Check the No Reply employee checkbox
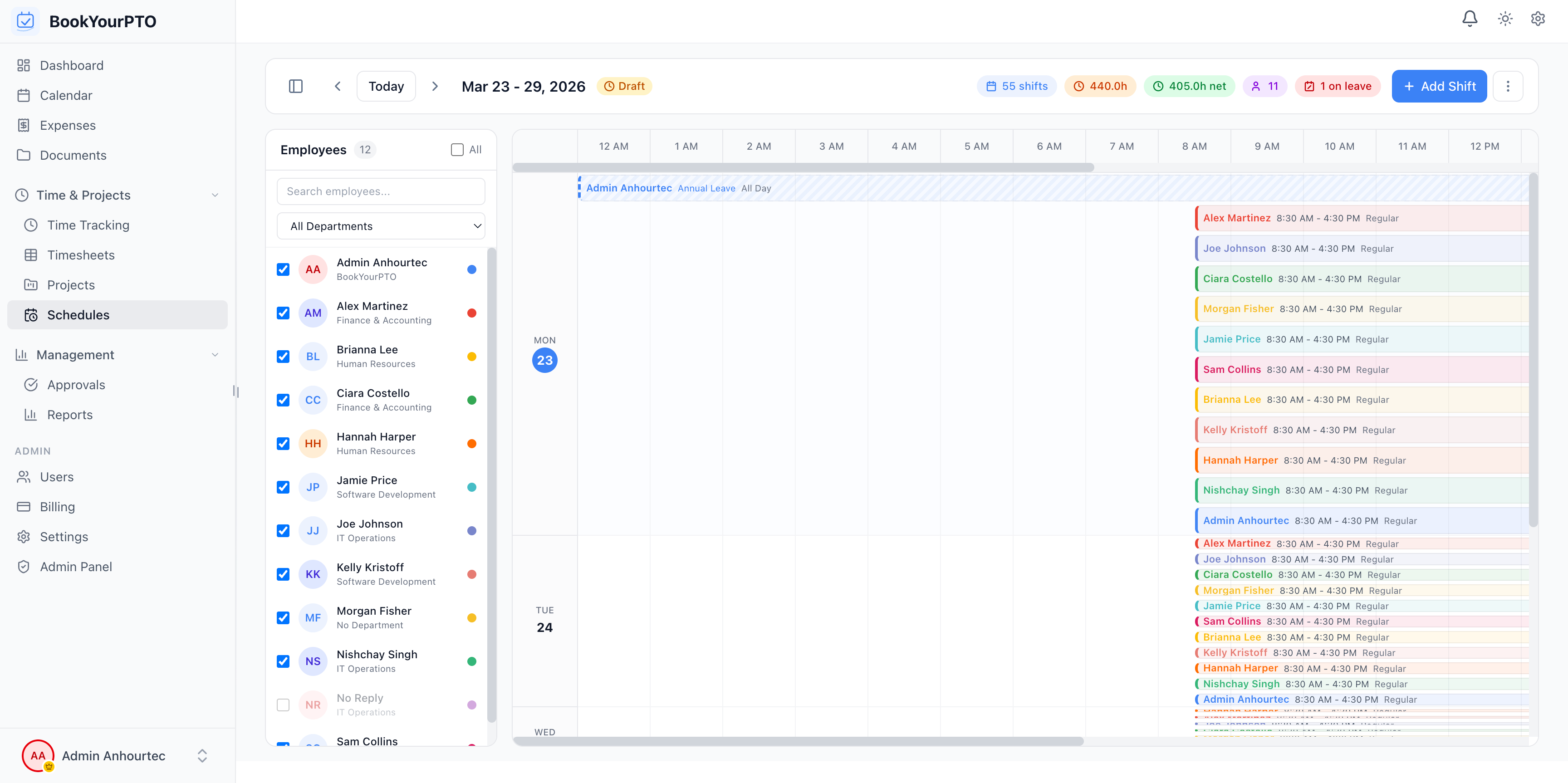The image size is (1568, 783). [283, 705]
